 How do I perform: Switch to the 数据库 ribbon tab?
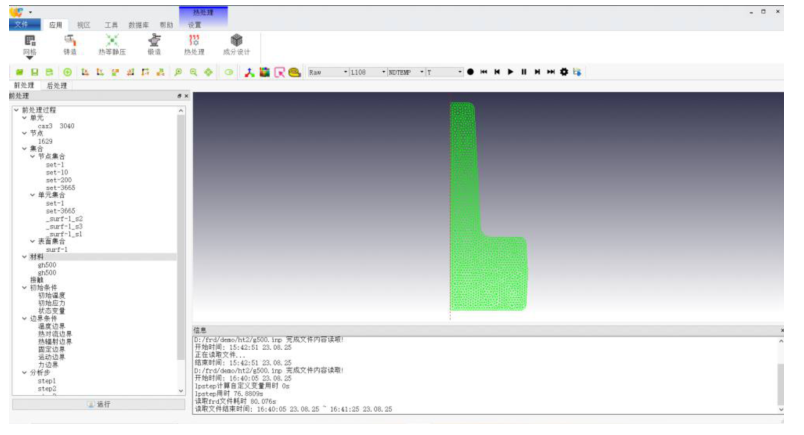click(138, 25)
